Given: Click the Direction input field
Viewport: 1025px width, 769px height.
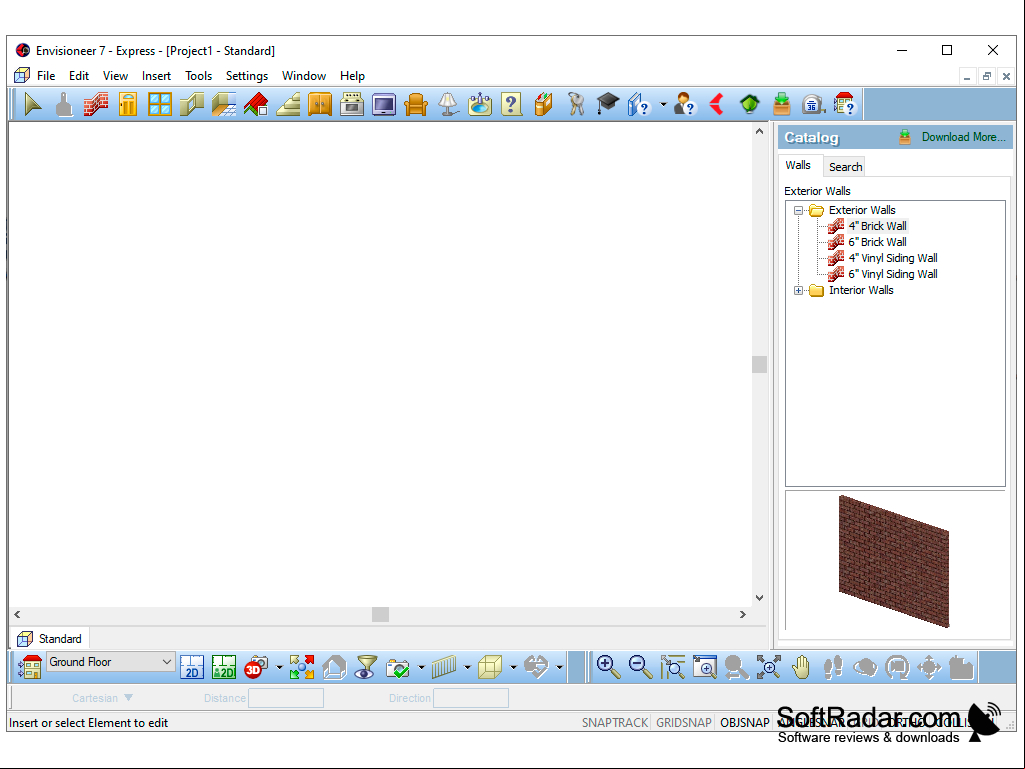Looking at the screenshot, I should tap(471, 698).
